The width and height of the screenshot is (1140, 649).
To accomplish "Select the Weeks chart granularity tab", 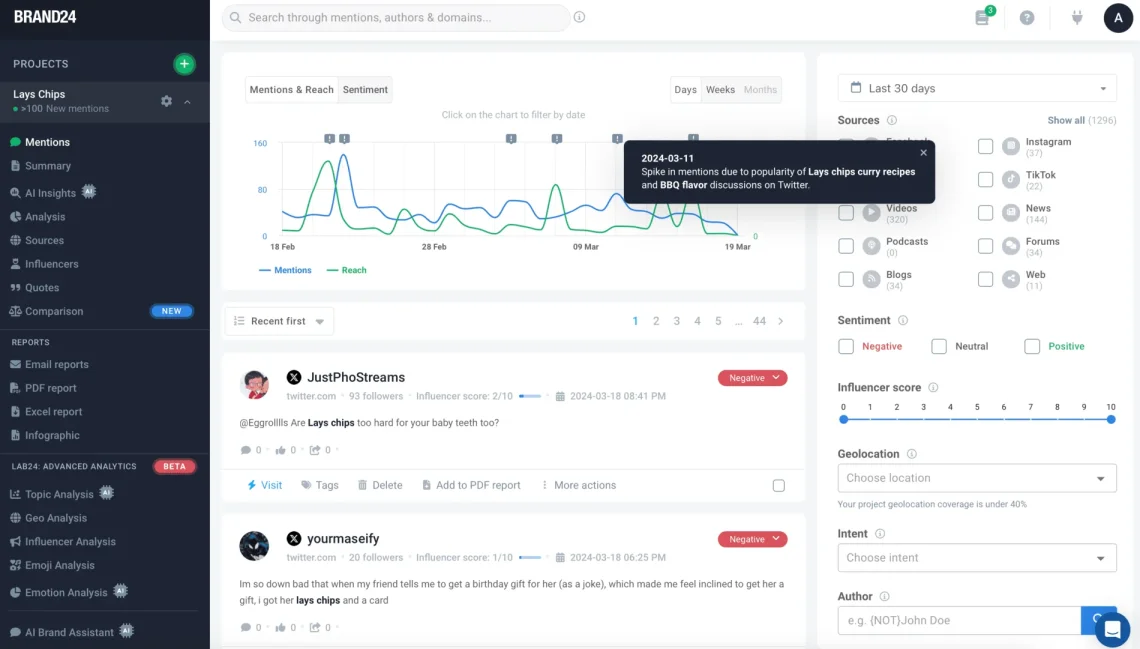I will tap(720, 90).
